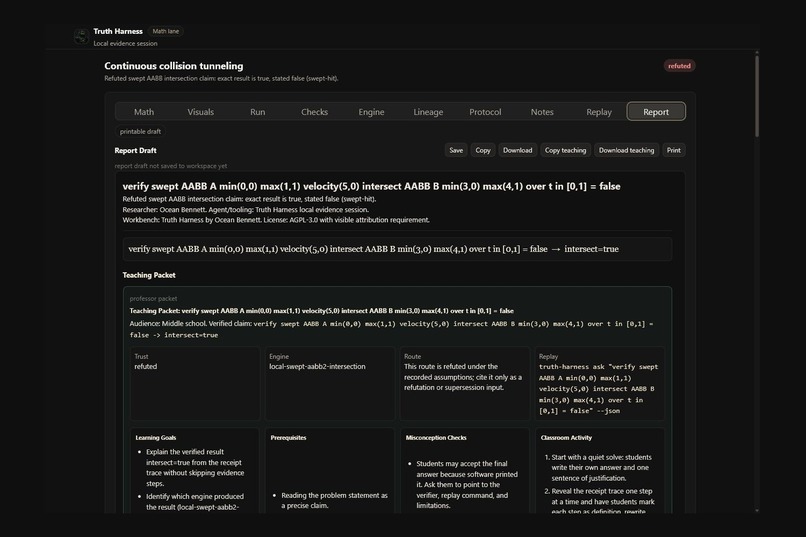The width and height of the screenshot is (806, 537).
Task: Click 'Explain the verified result' learning goal
Action: point(195,468)
